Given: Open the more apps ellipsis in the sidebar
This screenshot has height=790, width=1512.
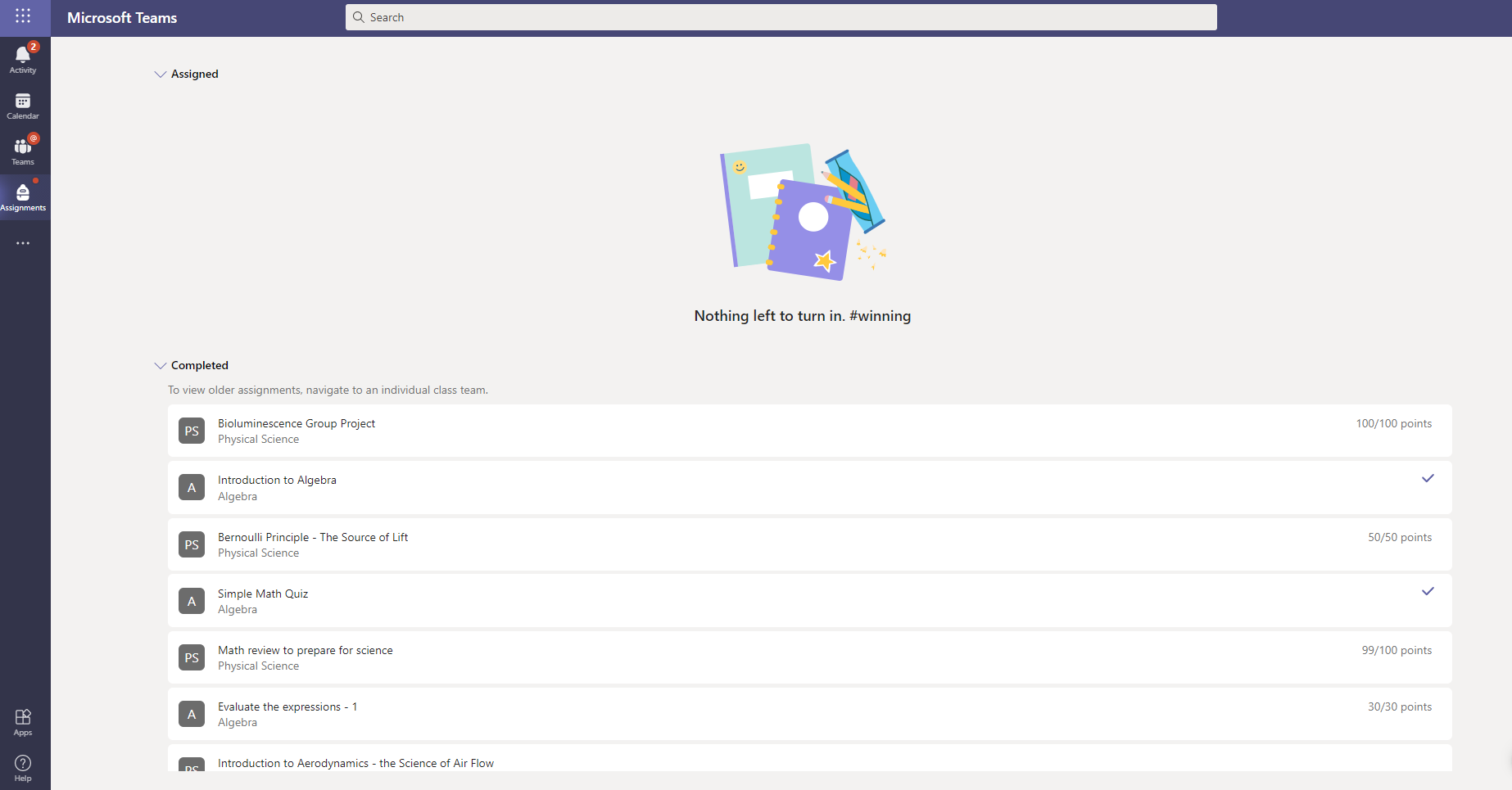Looking at the screenshot, I should (x=23, y=243).
